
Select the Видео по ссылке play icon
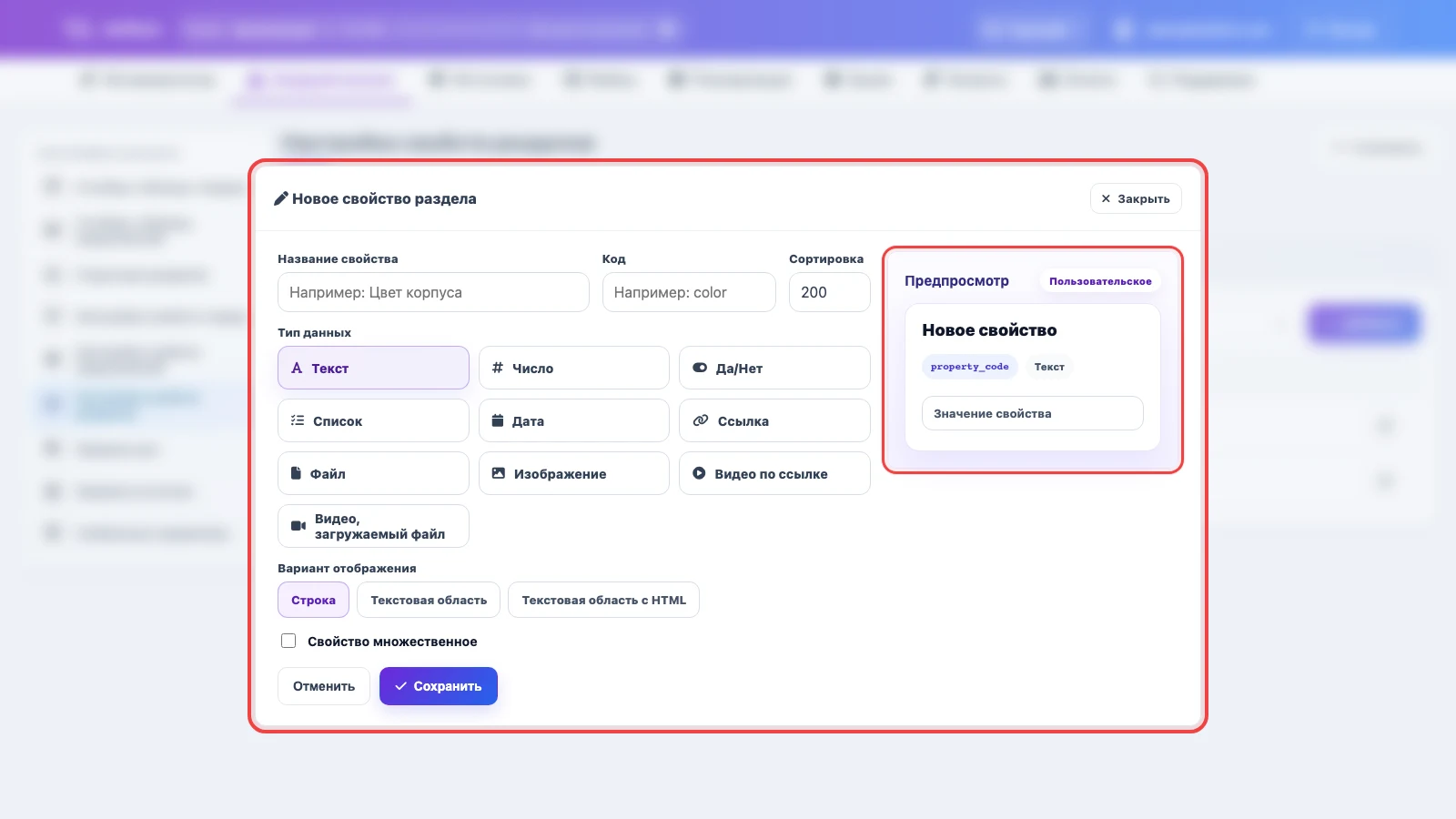(x=699, y=473)
